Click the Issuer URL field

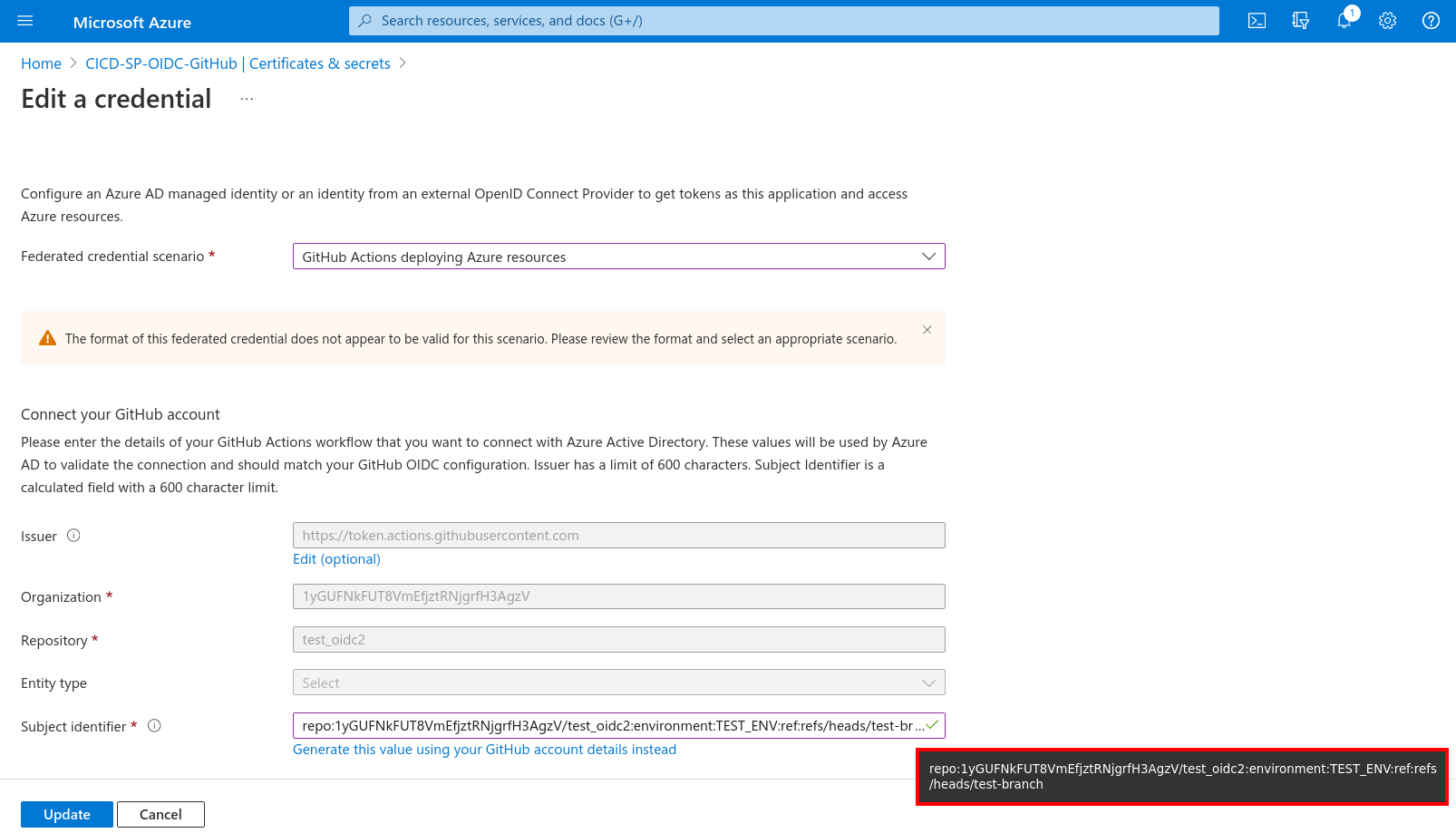coord(618,536)
